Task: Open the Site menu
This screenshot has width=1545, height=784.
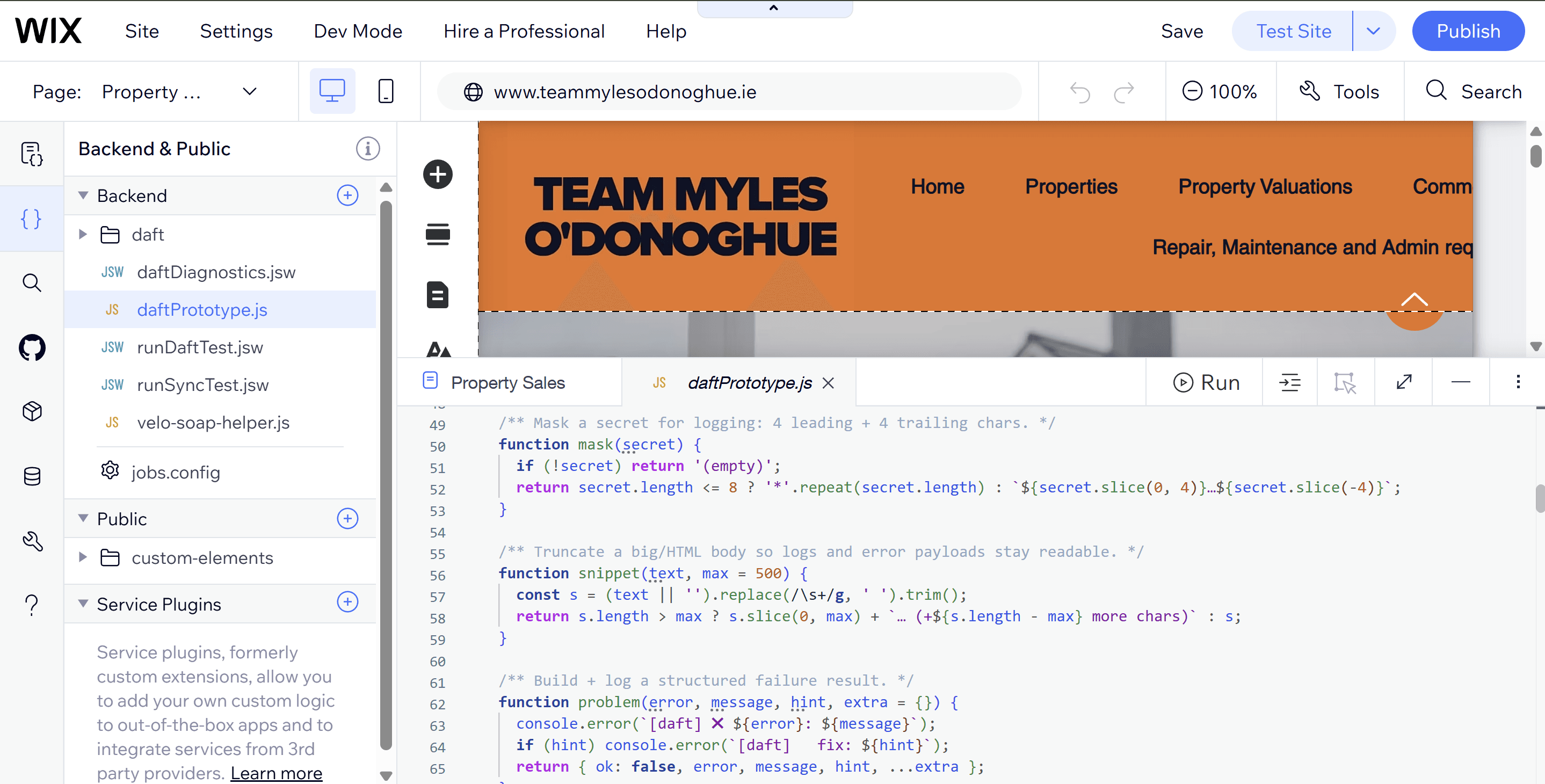Action: coord(142,31)
